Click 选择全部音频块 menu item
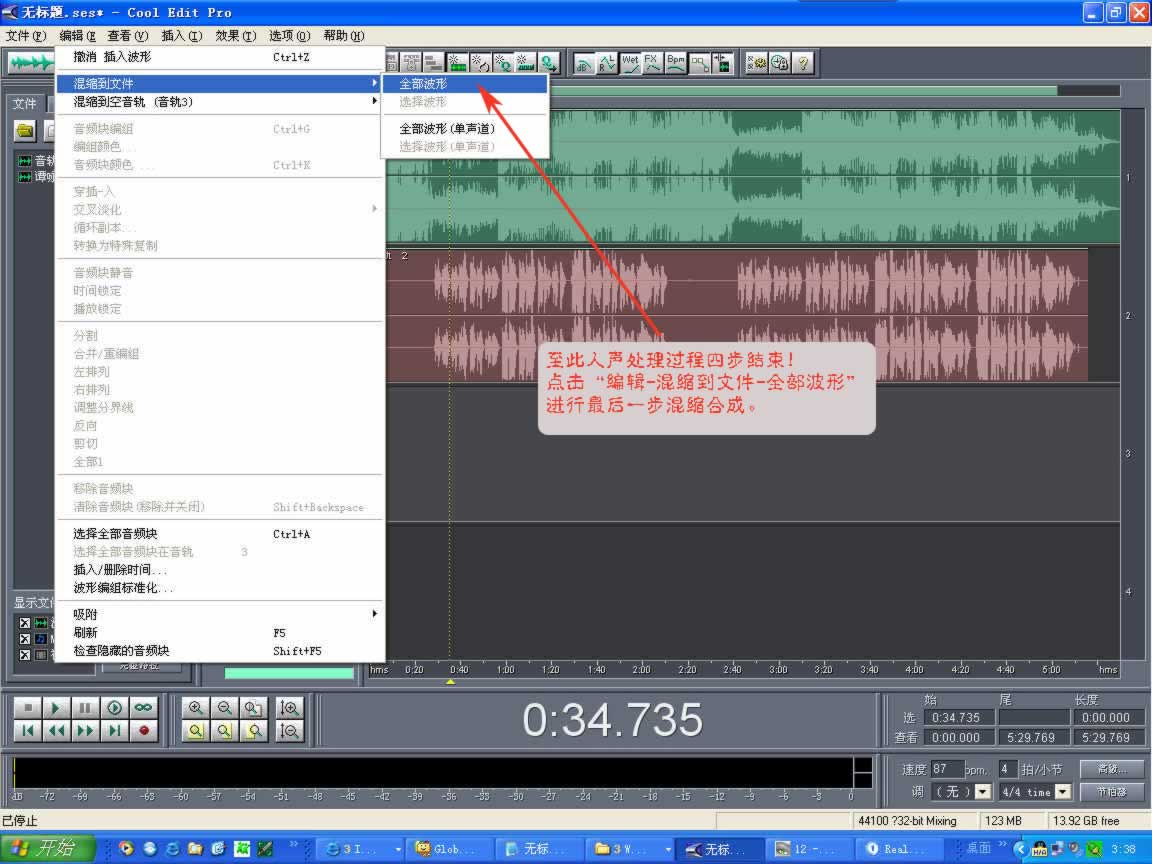This screenshot has width=1152, height=864. pos(220,533)
